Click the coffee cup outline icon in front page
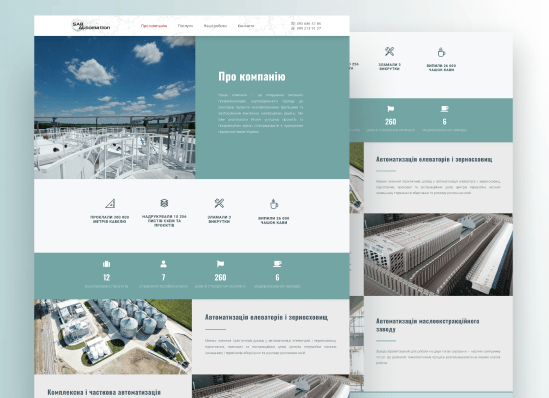 pos(274,204)
